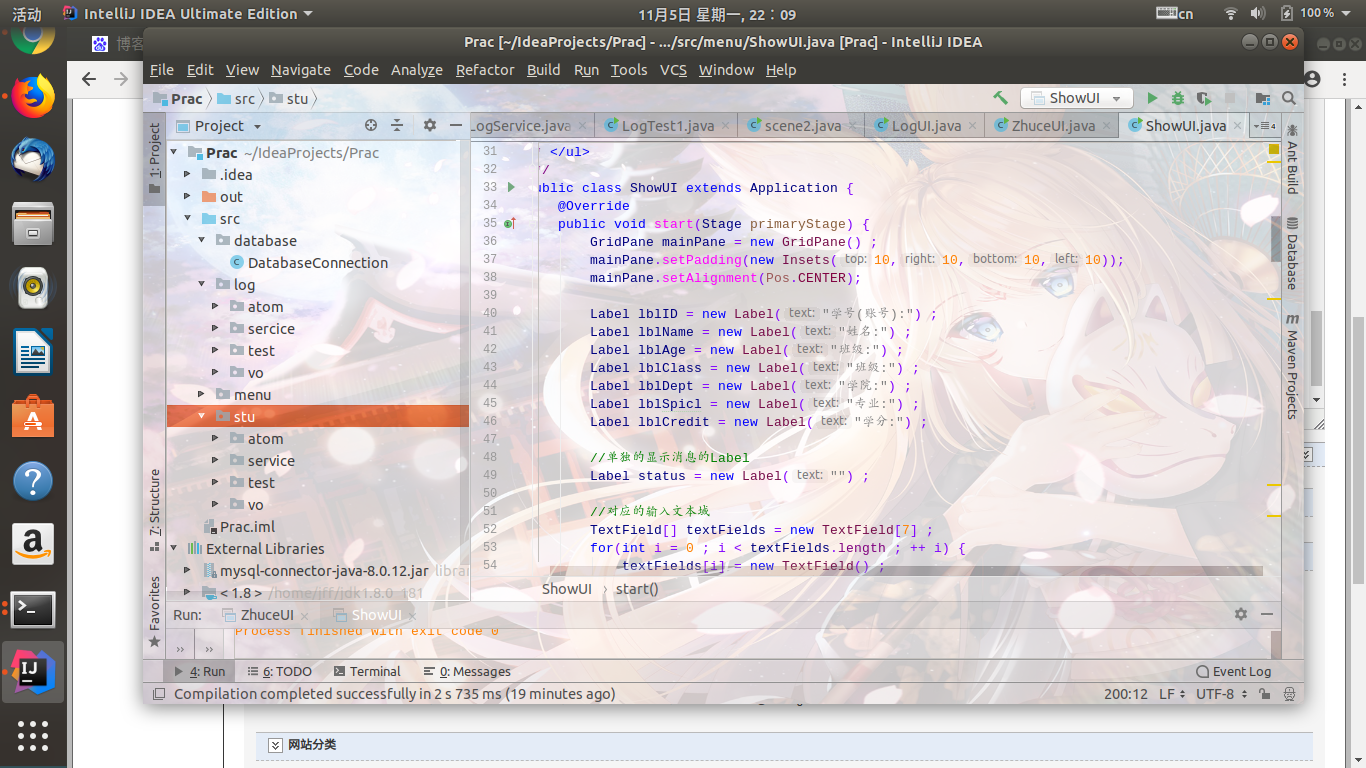Open Thunderbird Mail from the dock

[33, 161]
